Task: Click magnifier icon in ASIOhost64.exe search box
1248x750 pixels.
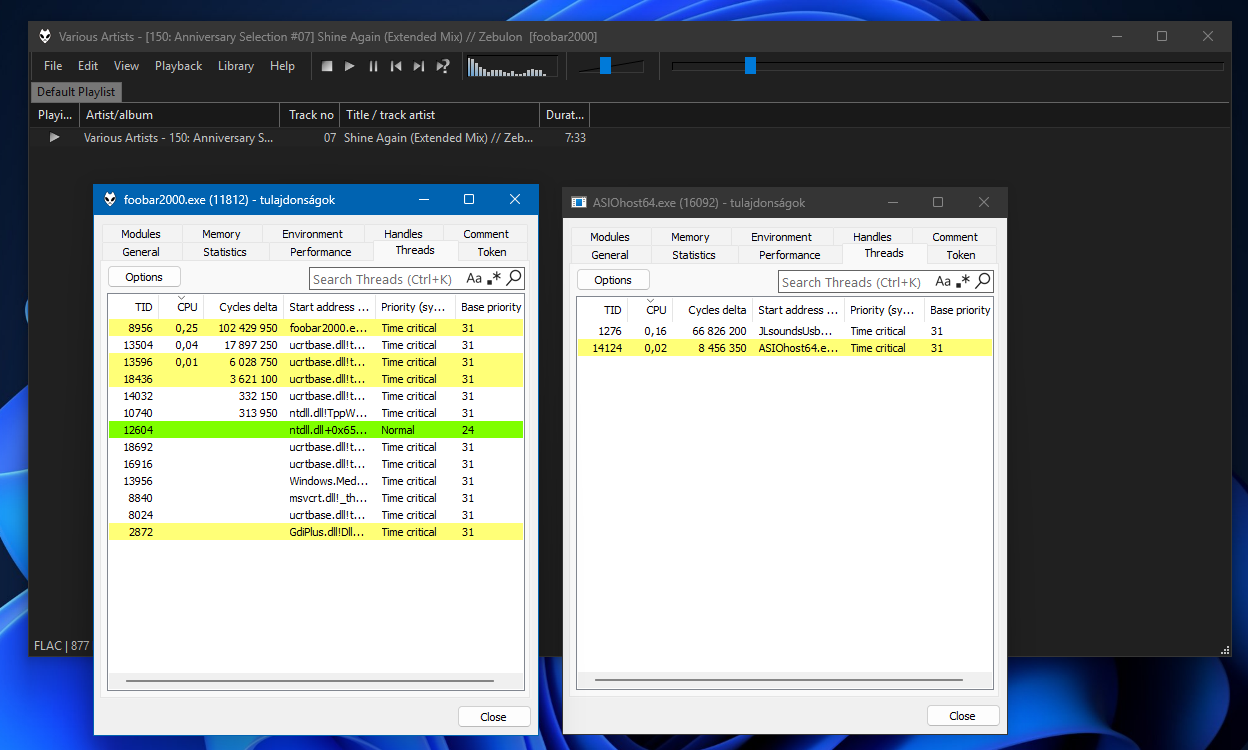Action: (983, 281)
